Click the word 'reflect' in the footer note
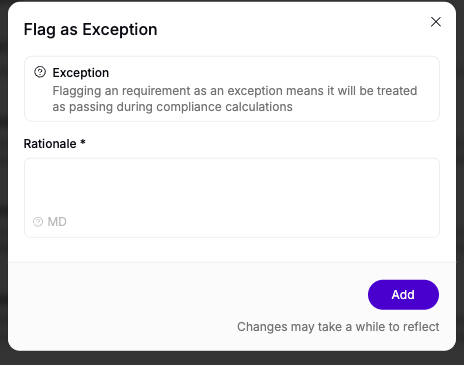Viewport: 464px width, 365px height. [x=421, y=327]
